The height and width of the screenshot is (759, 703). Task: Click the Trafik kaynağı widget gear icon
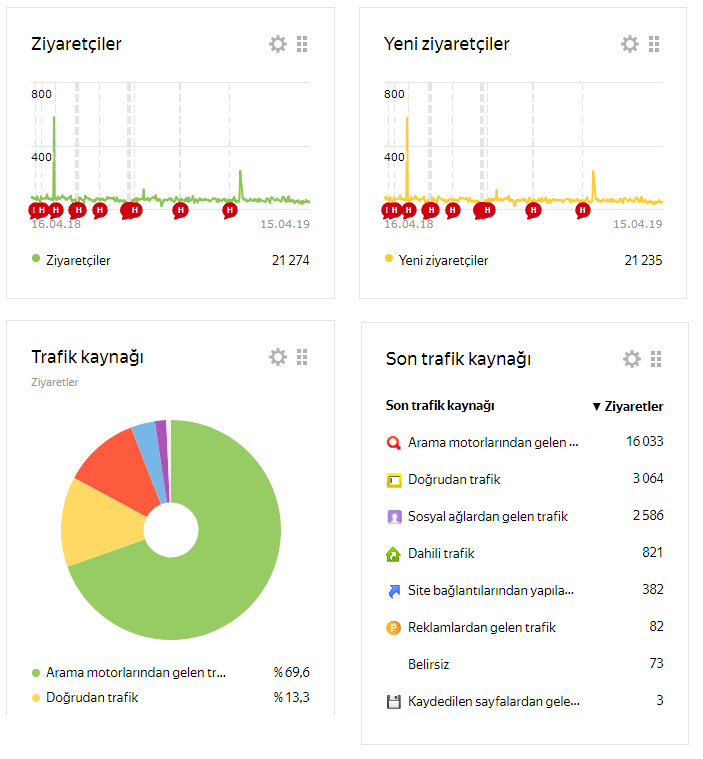pyautogui.click(x=277, y=357)
